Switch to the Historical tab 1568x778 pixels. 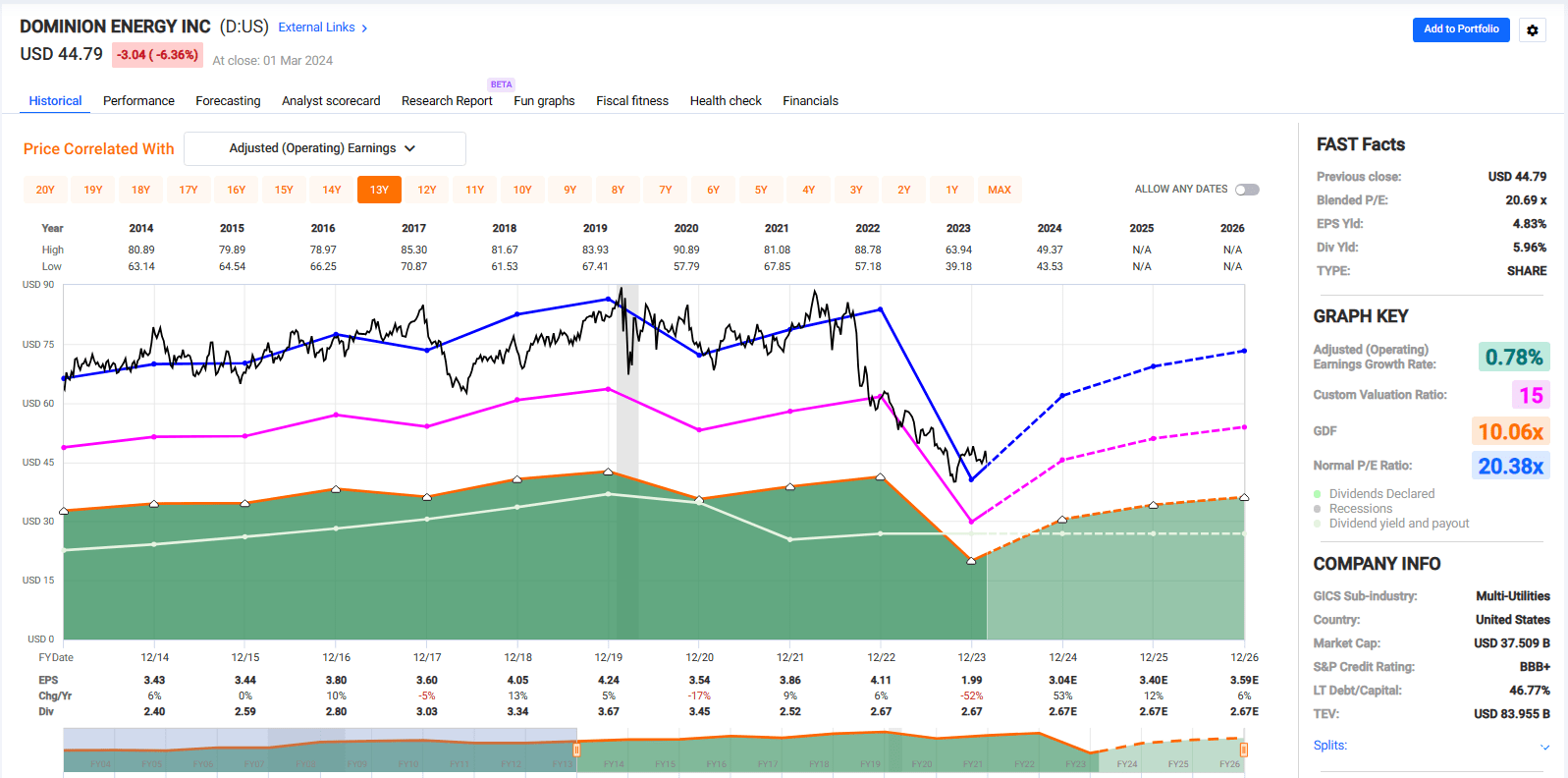pos(55,101)
